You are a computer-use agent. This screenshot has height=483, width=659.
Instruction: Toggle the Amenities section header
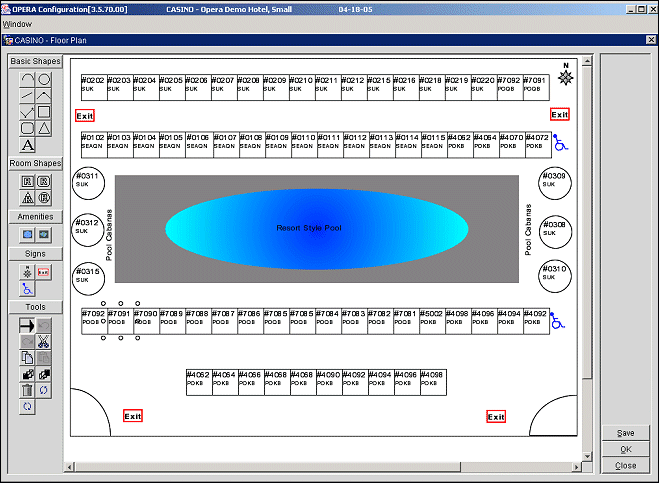tap(36, 216)
